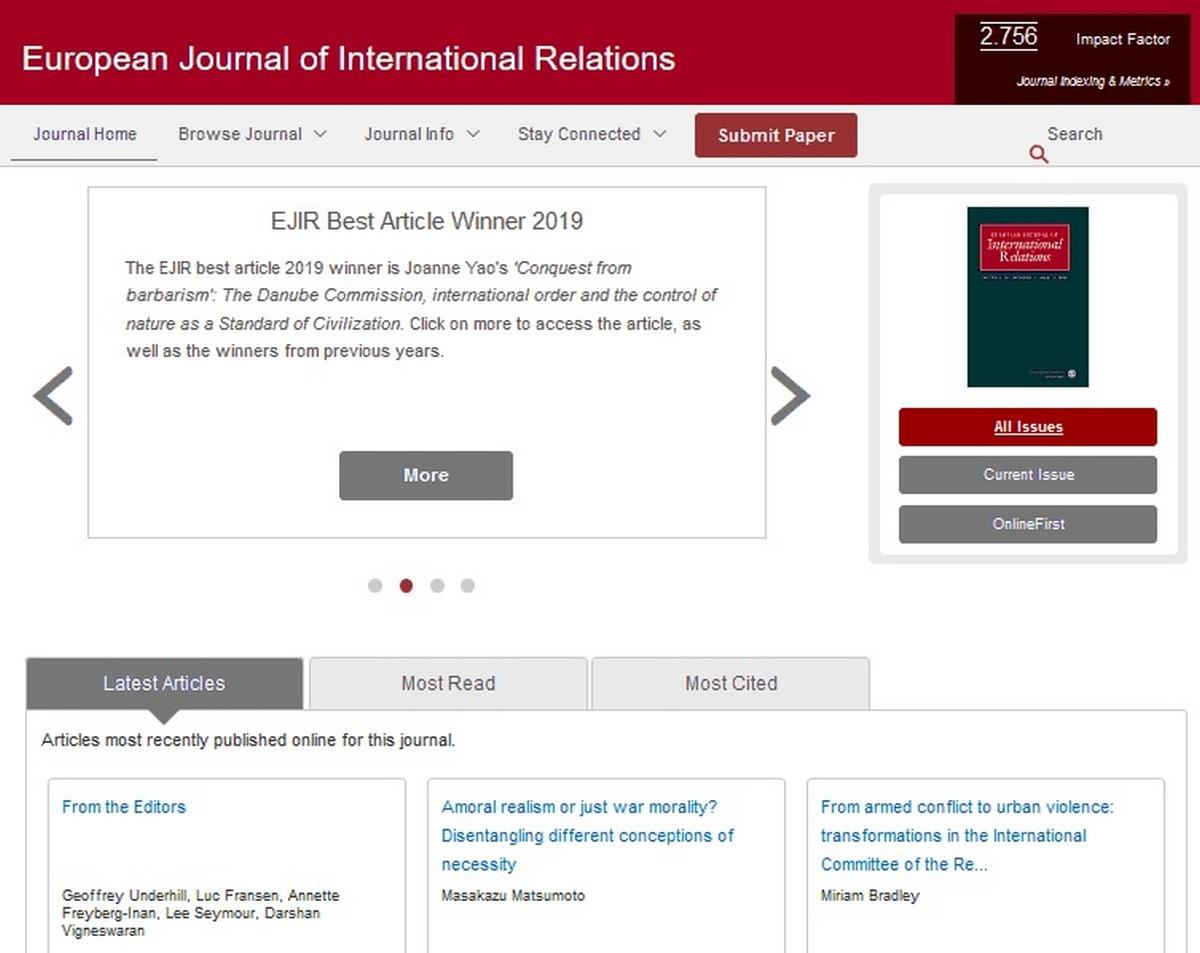Open the Journal Home menu item
This screenshot has width=1200, height=953.
pos(85,134)
